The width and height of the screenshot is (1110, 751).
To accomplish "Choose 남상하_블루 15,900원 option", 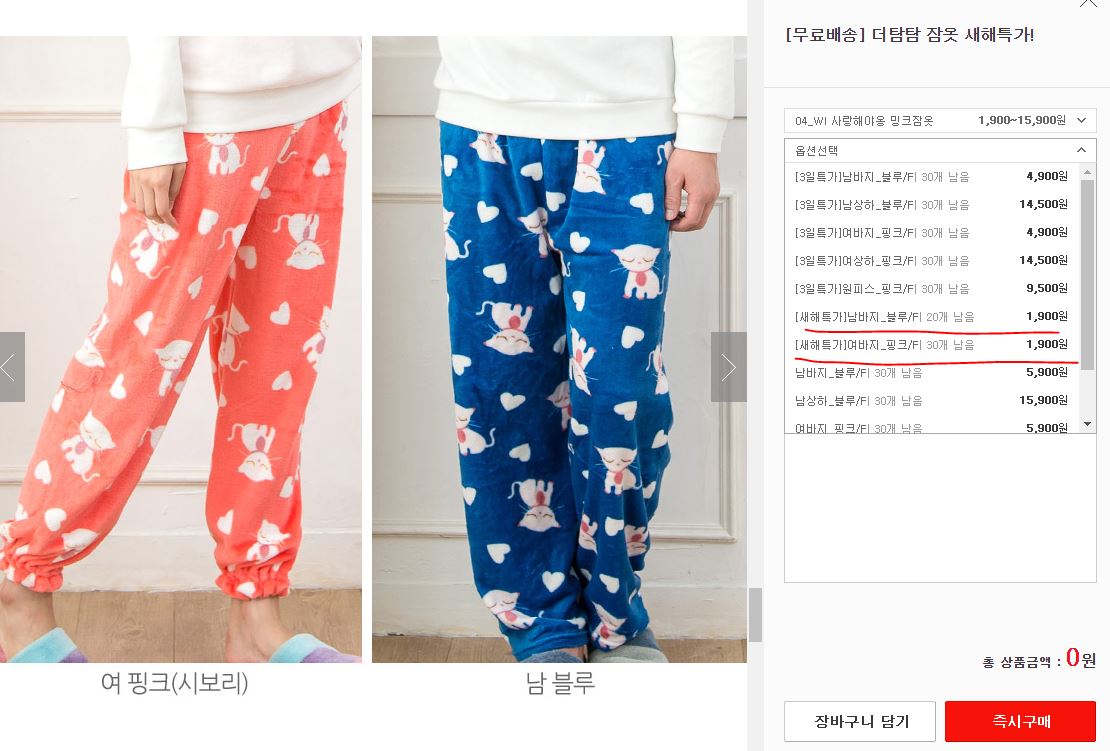I will (932, 401).
